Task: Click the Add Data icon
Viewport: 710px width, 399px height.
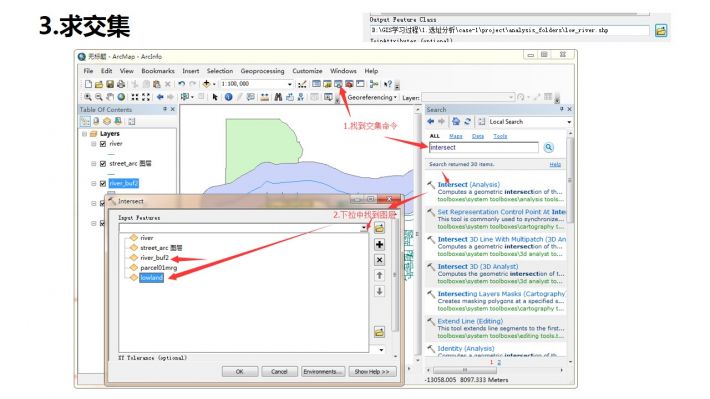Action: pos(206,84)
